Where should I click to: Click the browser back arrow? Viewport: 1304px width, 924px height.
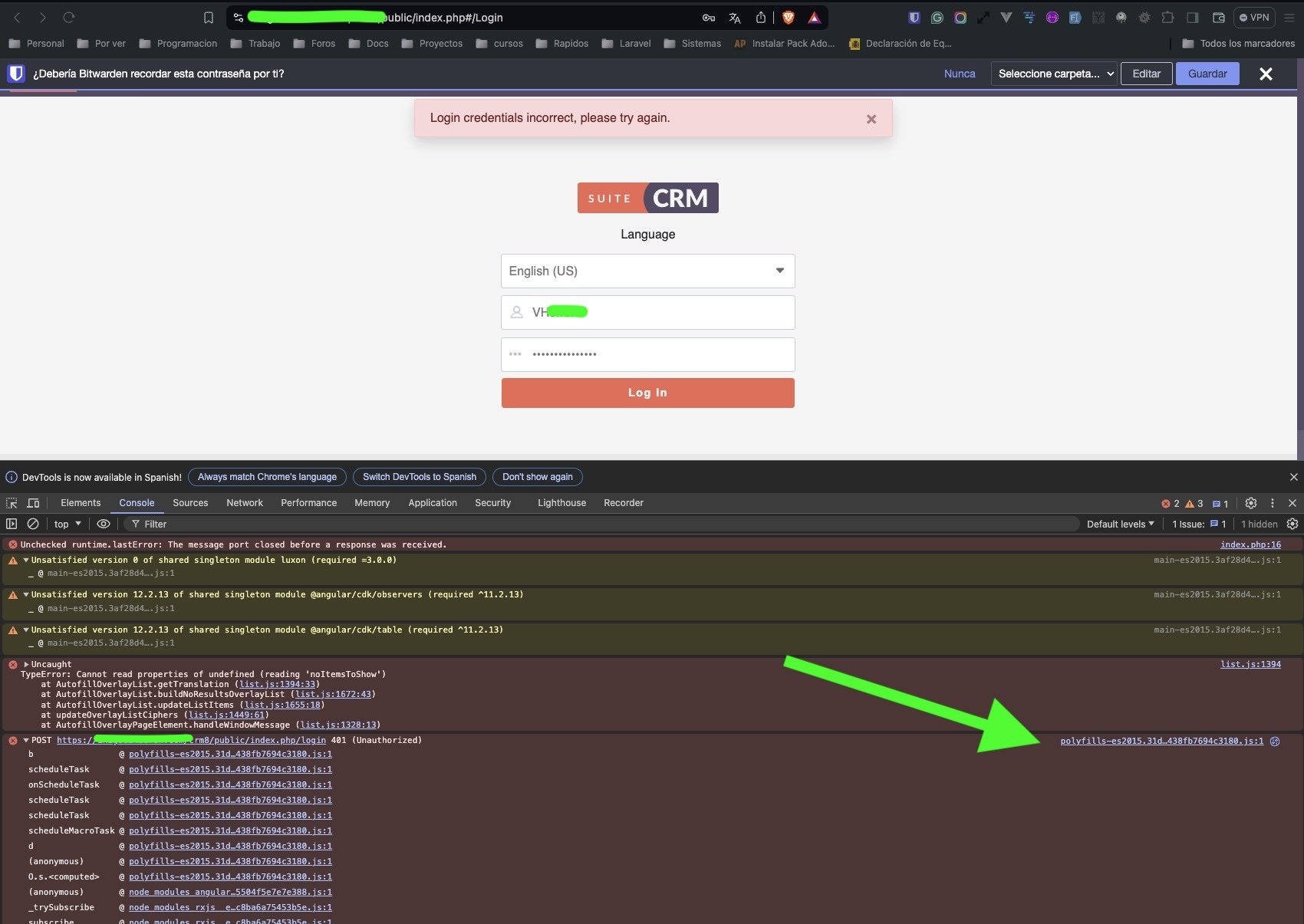17,17
